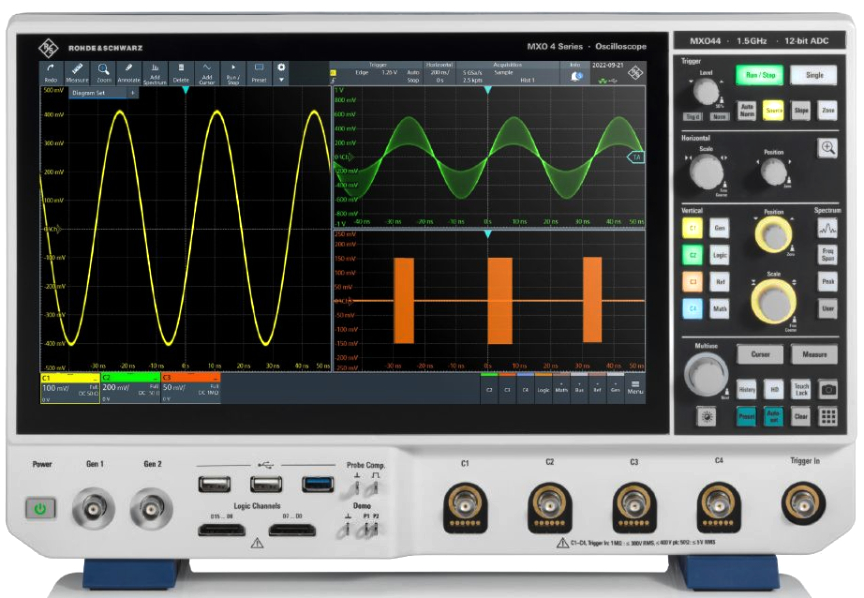Open the C3 channel settings tab

(191, 388)
